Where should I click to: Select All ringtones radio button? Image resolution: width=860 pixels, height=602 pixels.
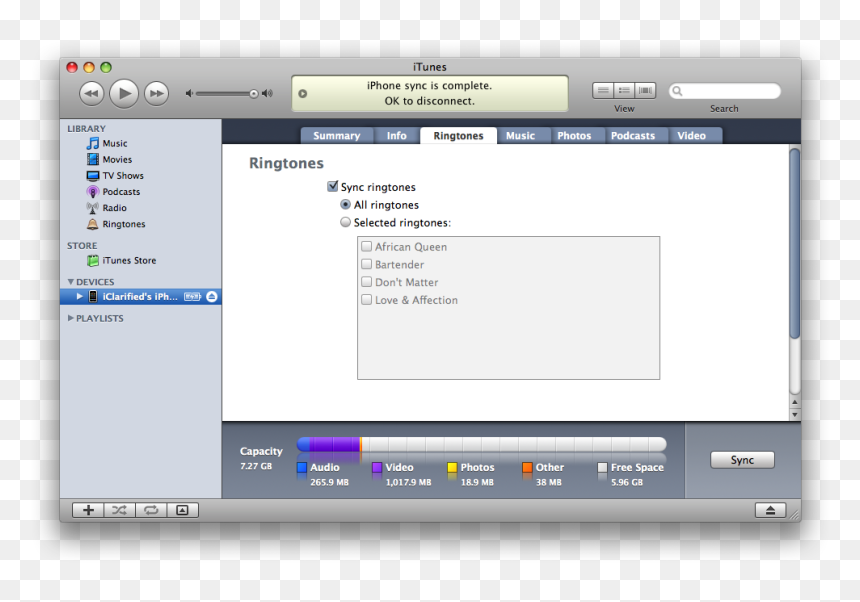[x=346, y=205]
